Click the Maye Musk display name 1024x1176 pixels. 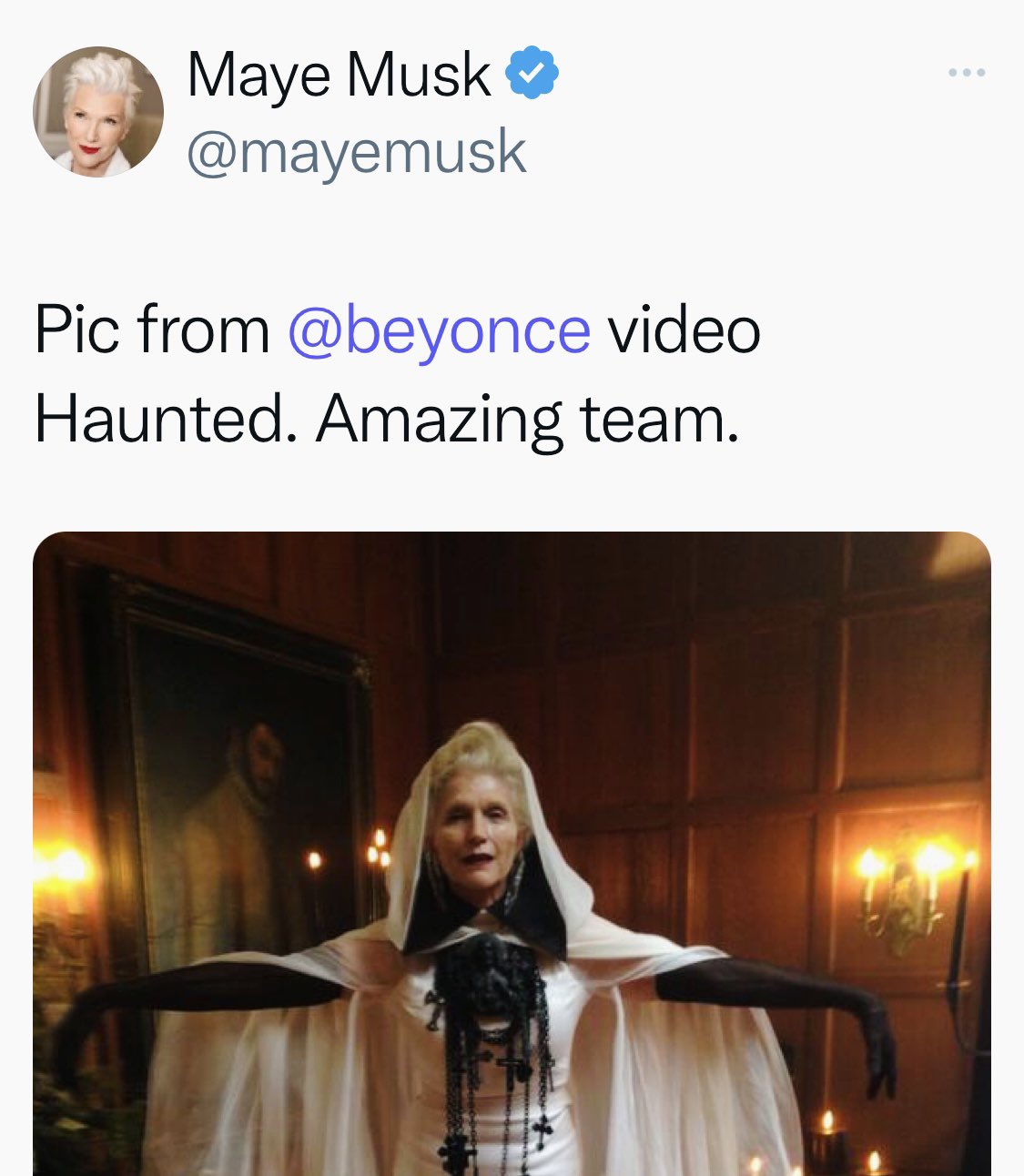pos(338,74)
